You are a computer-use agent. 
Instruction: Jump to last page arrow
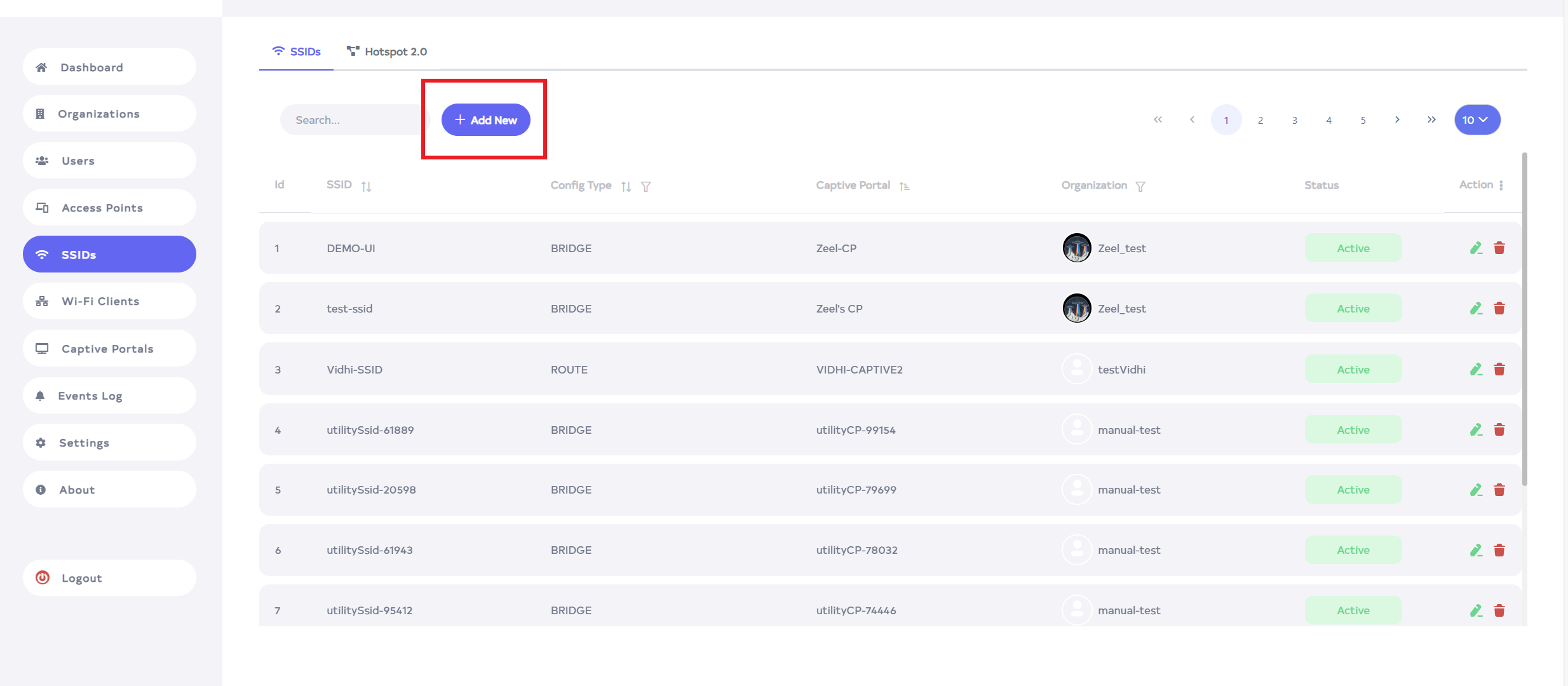coord(1431,119)
